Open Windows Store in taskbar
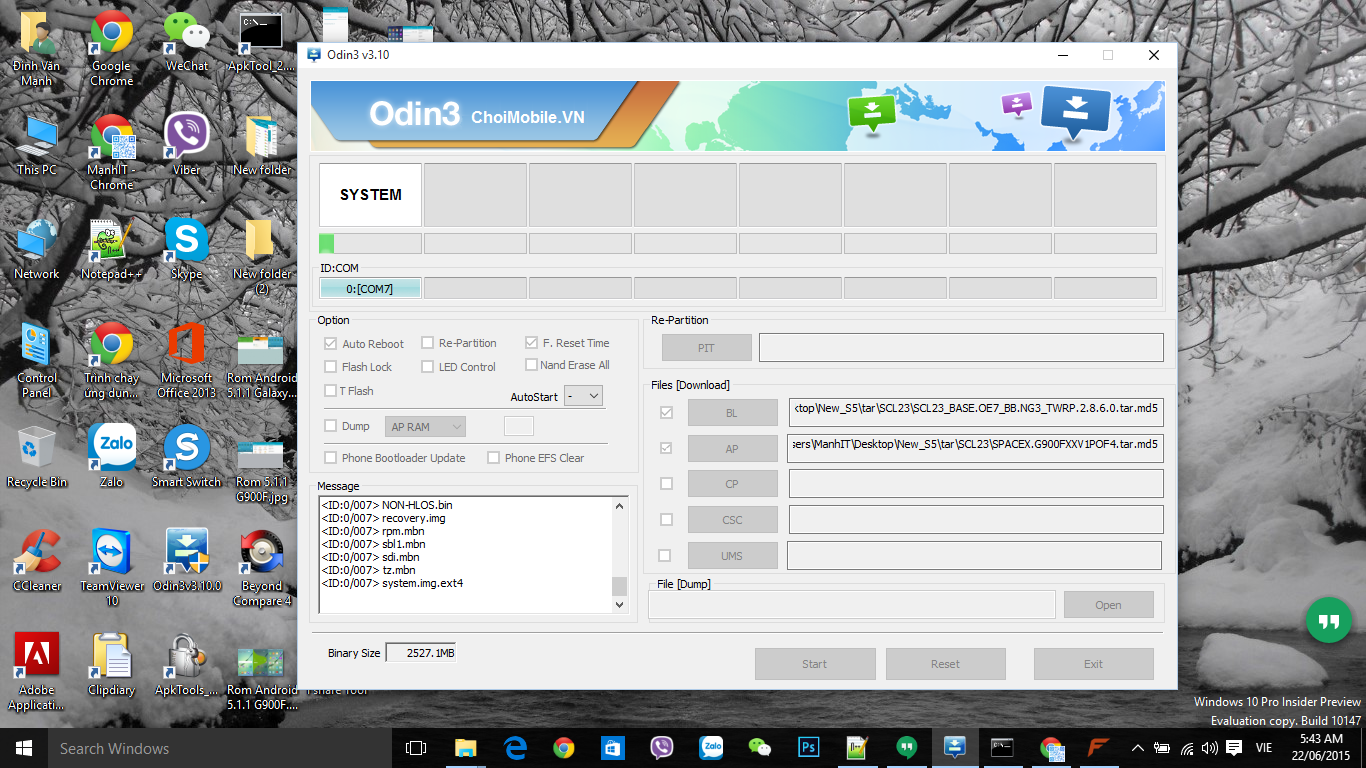The image size is (1366, 768). click(612, 747)
